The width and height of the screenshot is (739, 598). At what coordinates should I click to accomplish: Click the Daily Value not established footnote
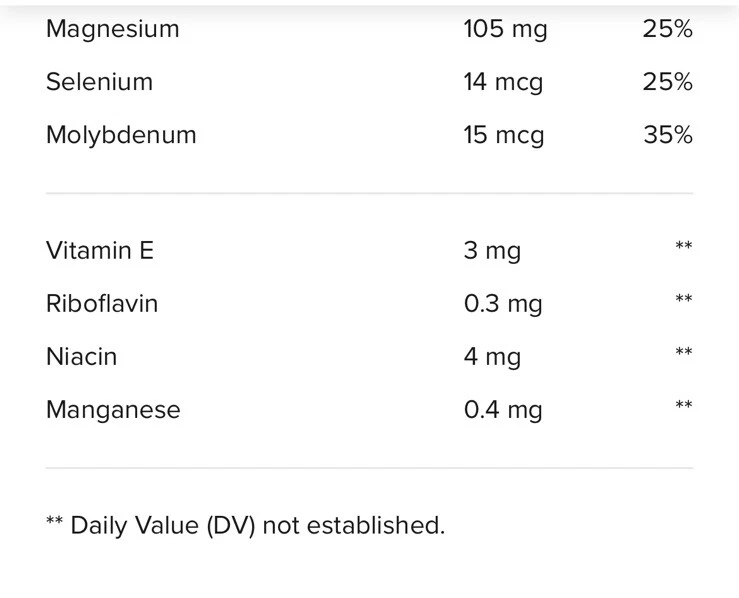tap(245, 525)
